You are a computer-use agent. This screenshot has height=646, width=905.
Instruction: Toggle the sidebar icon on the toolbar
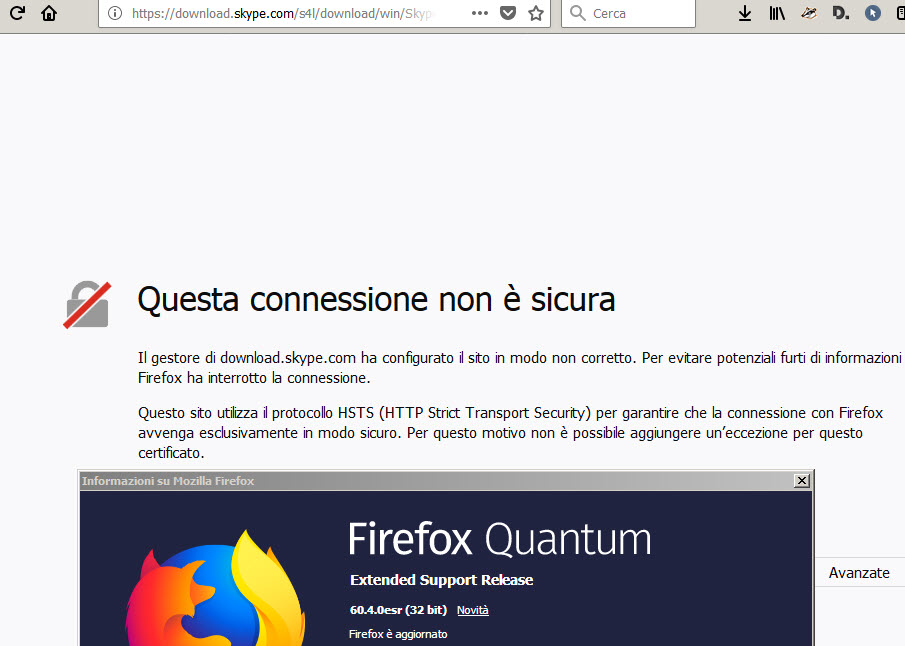pyautogui.click(x=900, y=13)
